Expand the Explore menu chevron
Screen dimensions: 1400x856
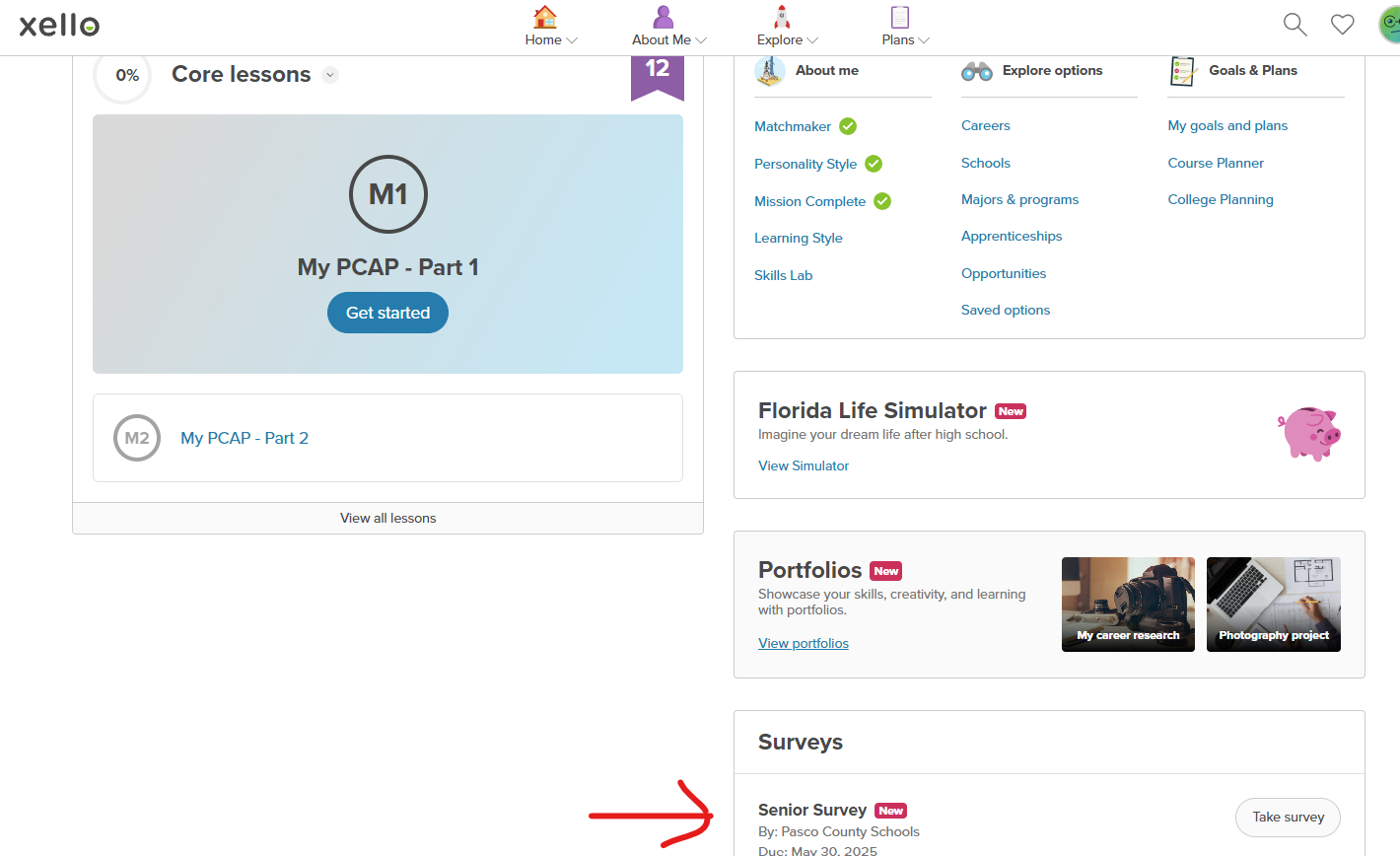click(812, 40)
